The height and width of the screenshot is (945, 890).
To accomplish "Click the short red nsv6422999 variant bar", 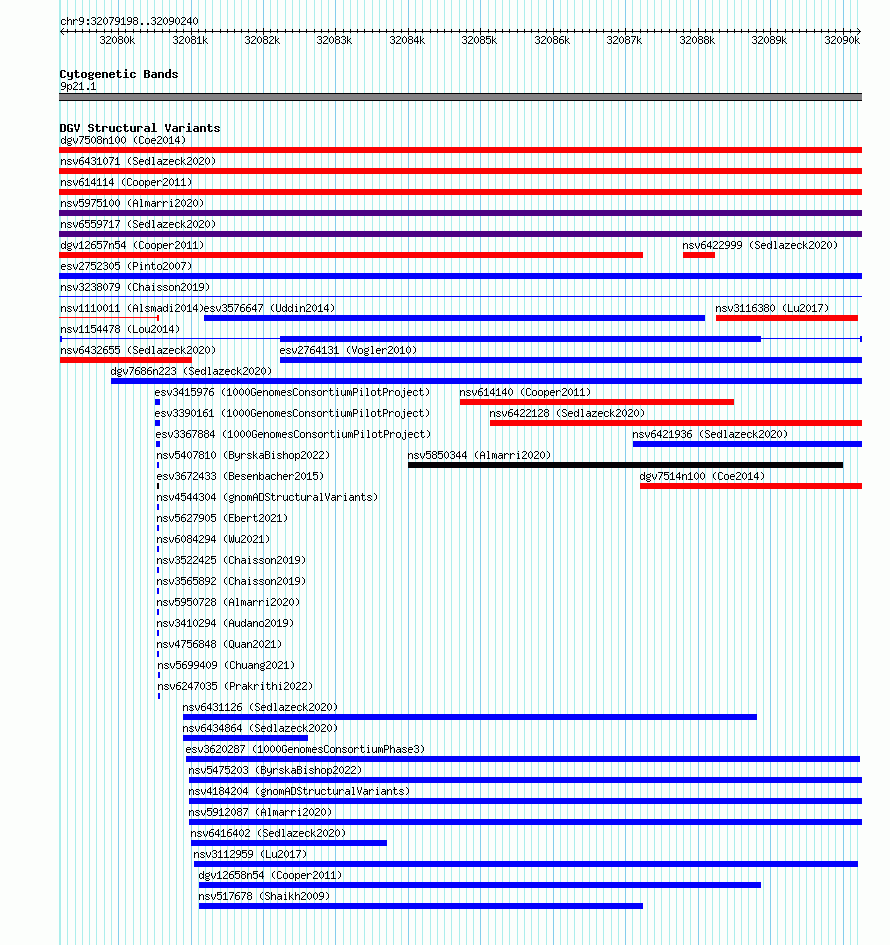I will (x=698, y=256).
